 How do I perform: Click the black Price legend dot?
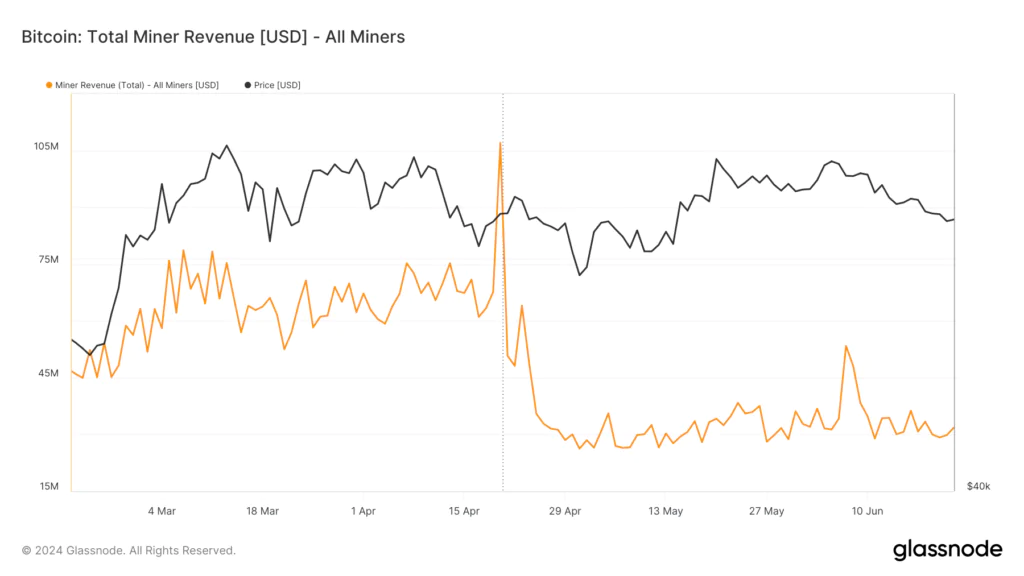pyautogui.click(x=248, y=85)
